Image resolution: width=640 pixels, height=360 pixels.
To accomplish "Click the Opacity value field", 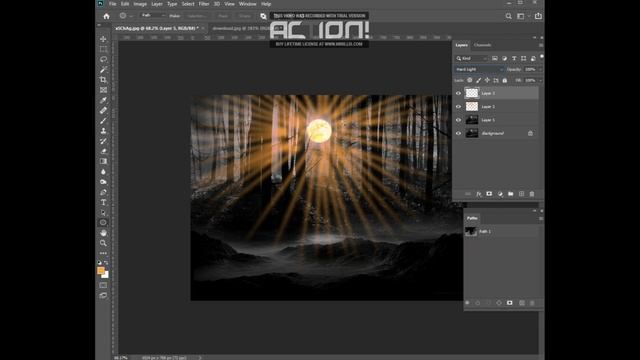I will click(530, 69).
